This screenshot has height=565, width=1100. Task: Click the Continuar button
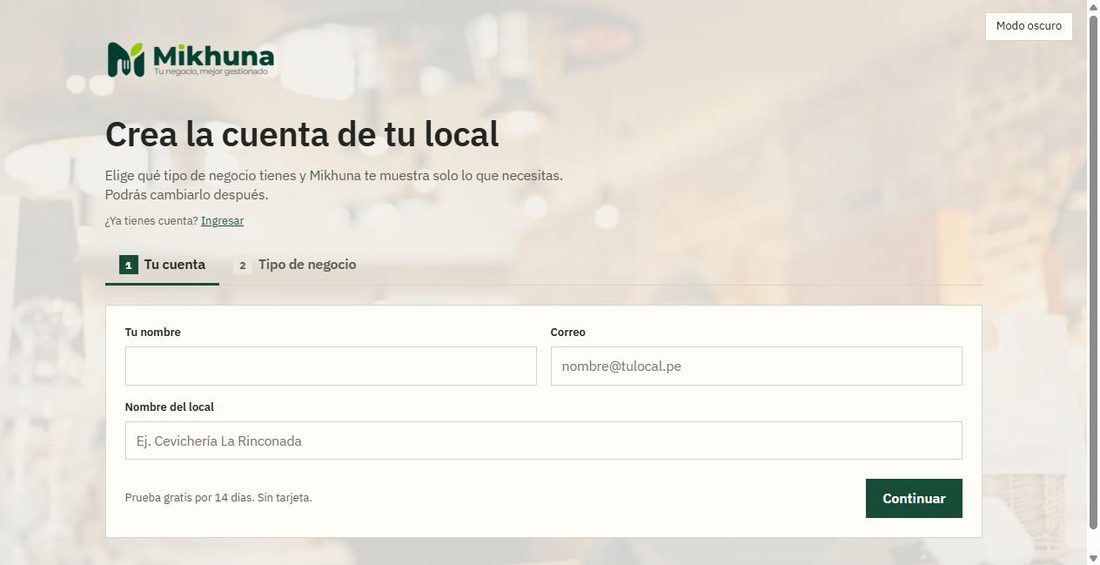pos(913,498)
